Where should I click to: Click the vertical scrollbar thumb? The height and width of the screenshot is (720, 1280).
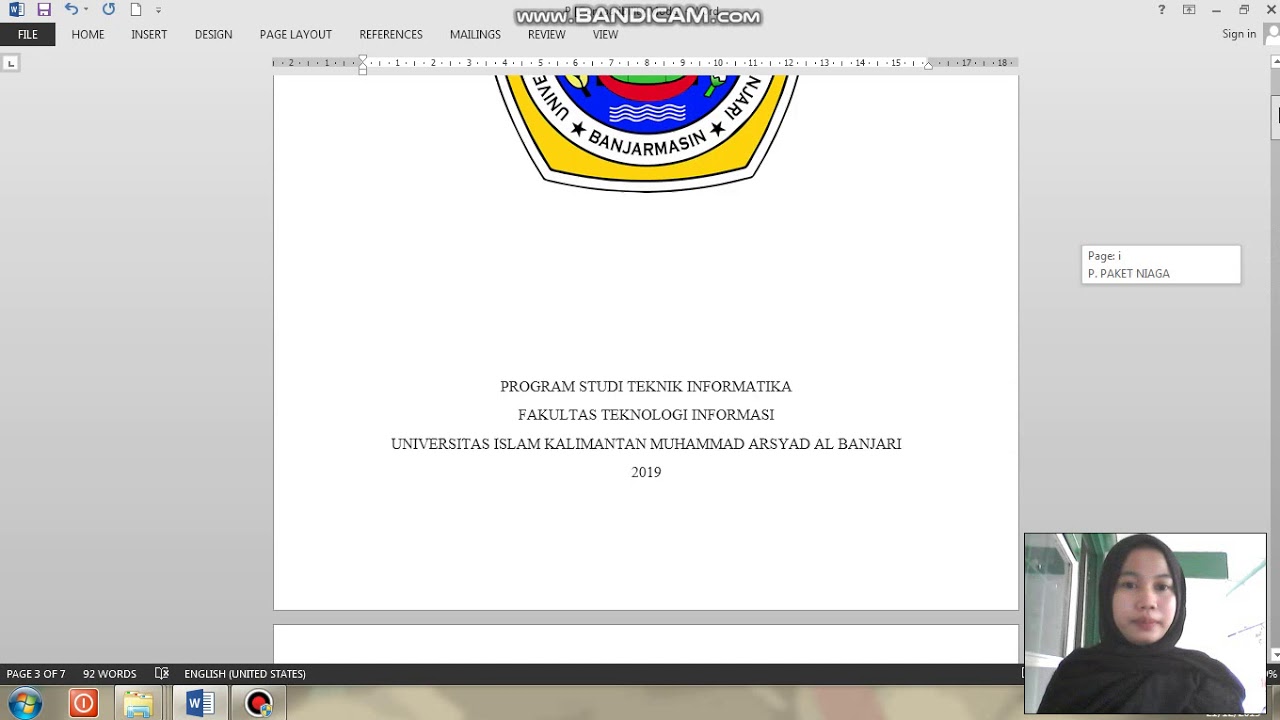tap(1275, 118)
